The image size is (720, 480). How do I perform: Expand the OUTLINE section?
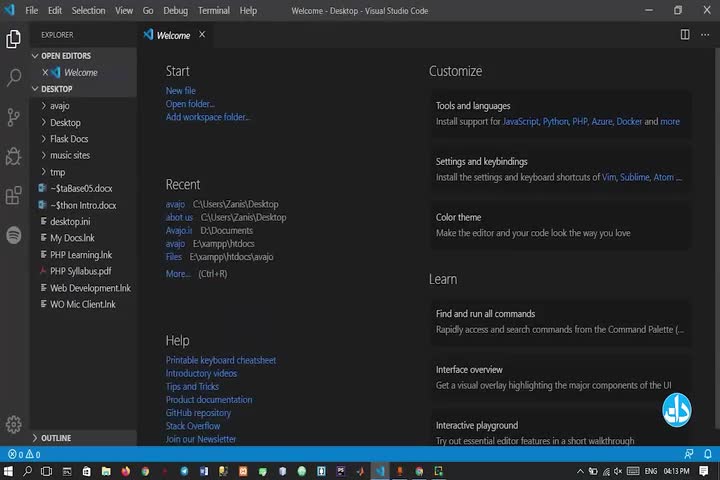(55, 438)
